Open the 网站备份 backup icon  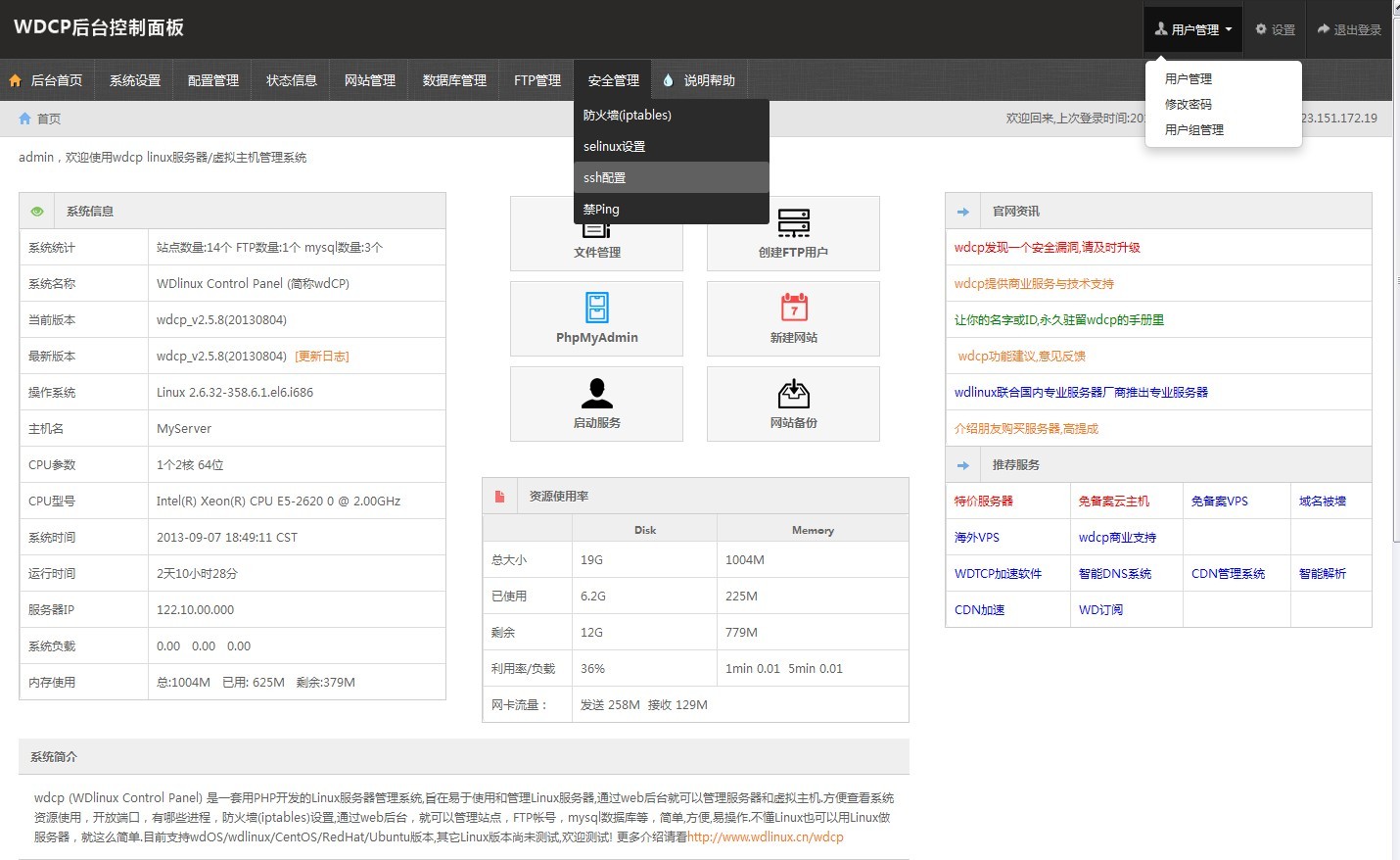point(793,393)
